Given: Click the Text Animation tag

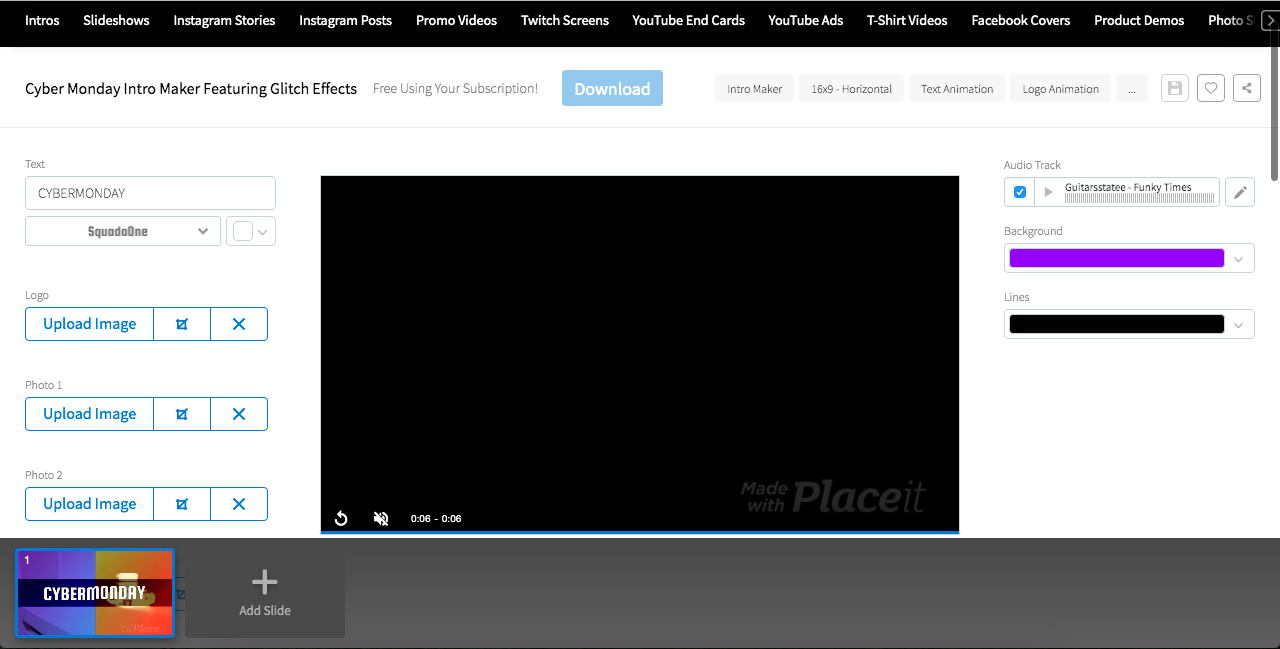Looking at the screenshot, I should point(957,89).
